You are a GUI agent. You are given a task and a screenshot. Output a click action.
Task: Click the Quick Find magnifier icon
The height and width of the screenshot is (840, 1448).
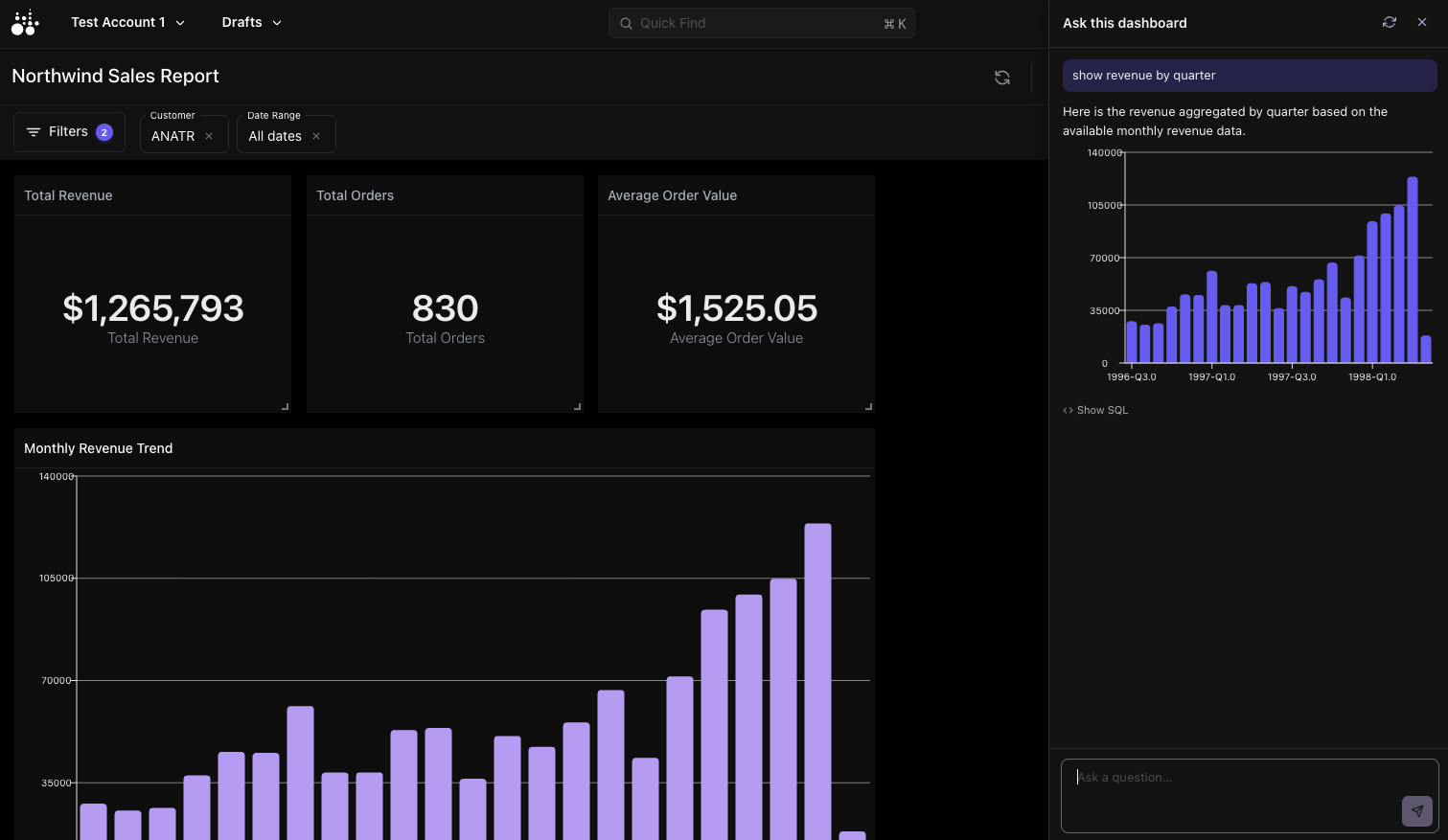coord(626,23)
